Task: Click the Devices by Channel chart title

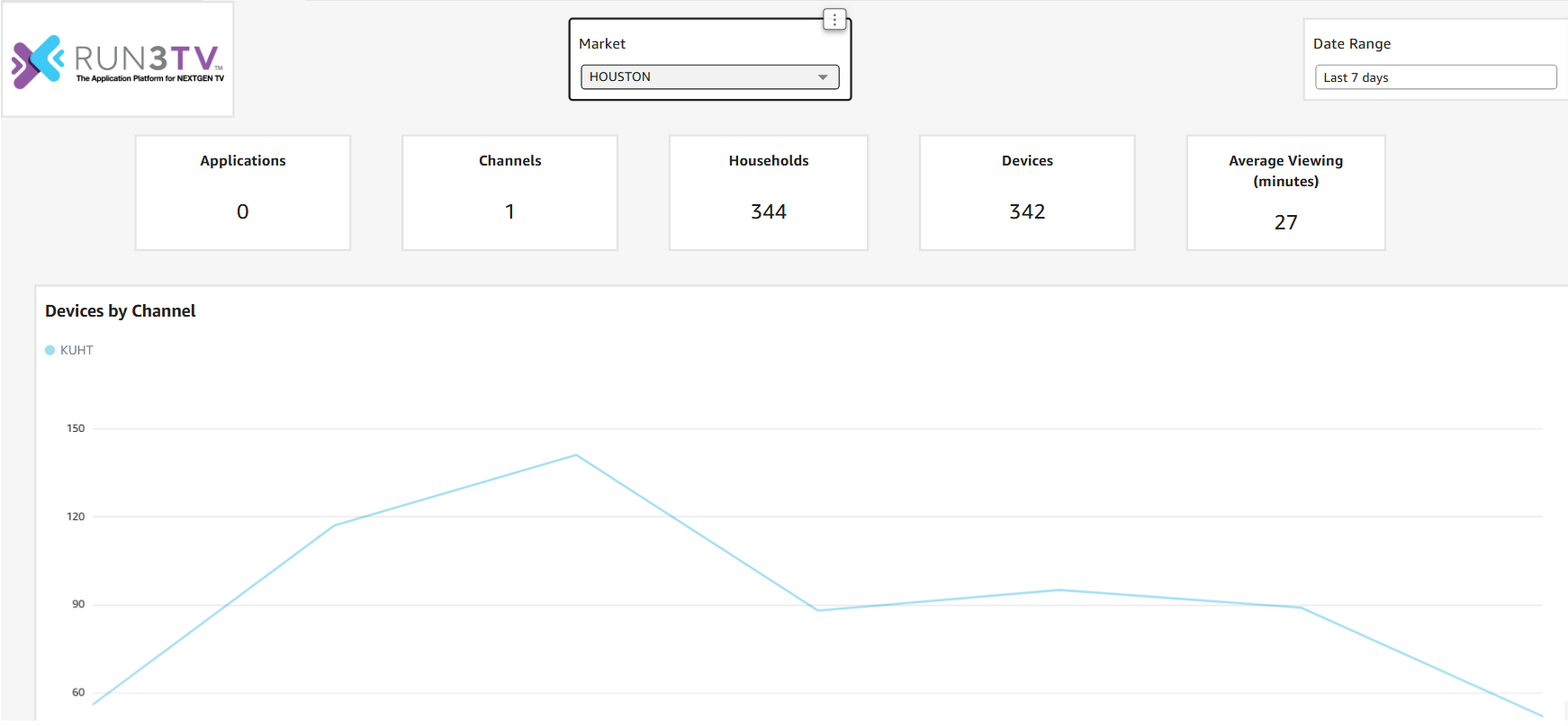Action: (121, 311)
